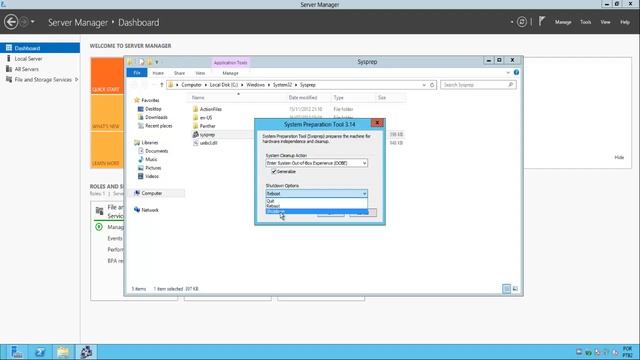Open View tab in Explorer ribbon

coord(200,73)
